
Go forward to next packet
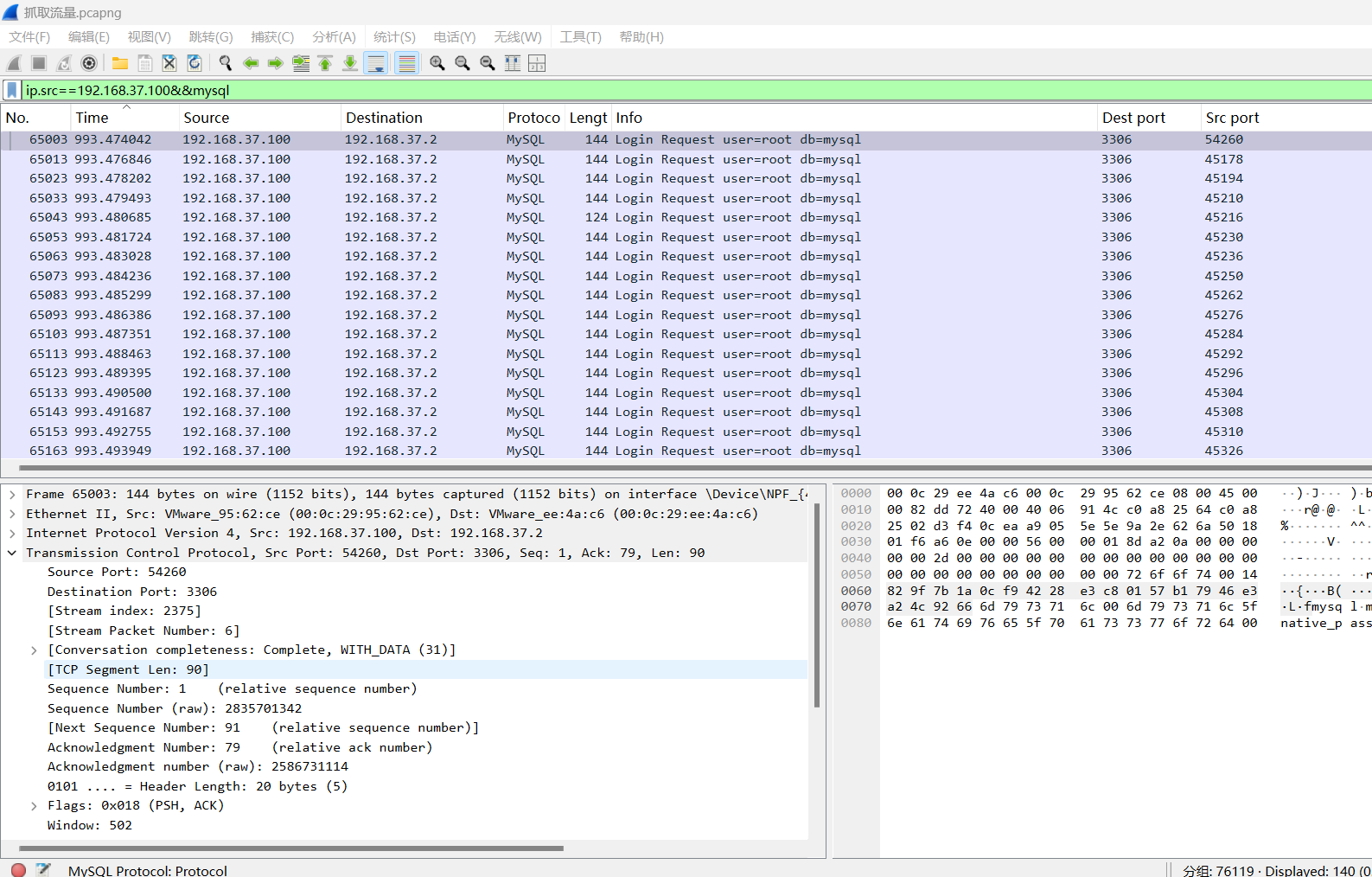click(x=276, y=63)
